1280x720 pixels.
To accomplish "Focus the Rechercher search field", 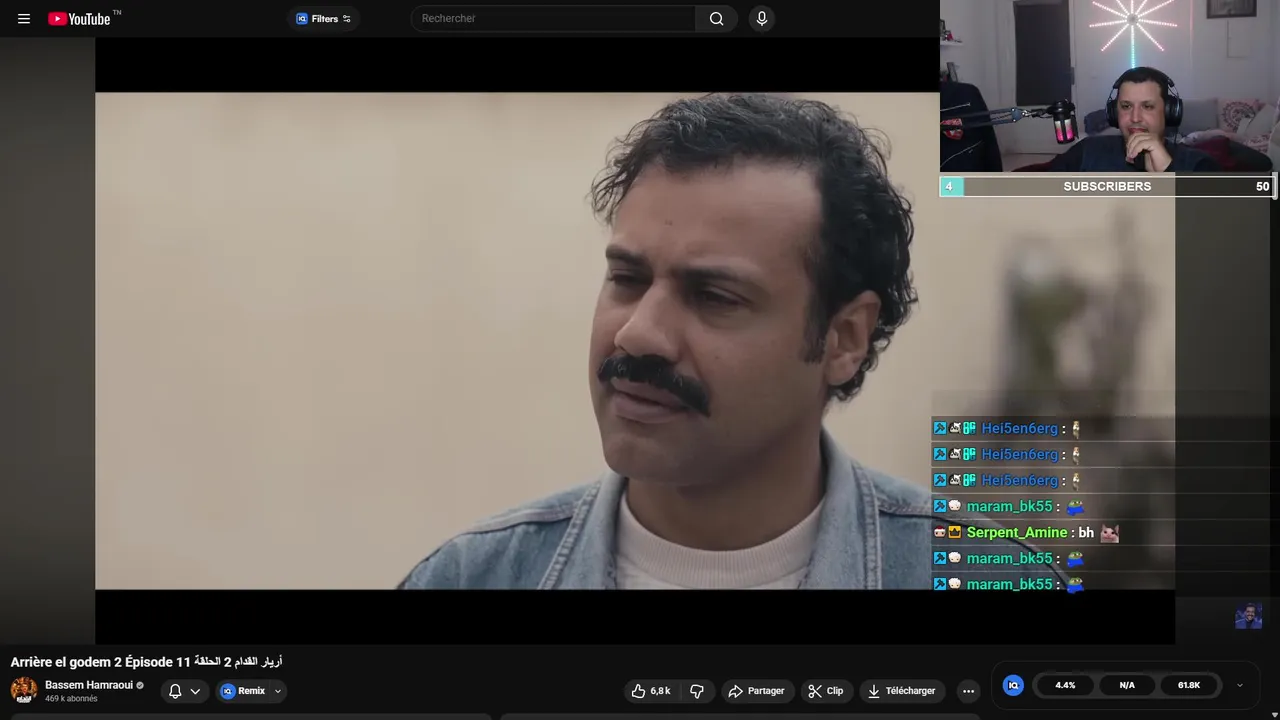I will [x=553, y=18].
